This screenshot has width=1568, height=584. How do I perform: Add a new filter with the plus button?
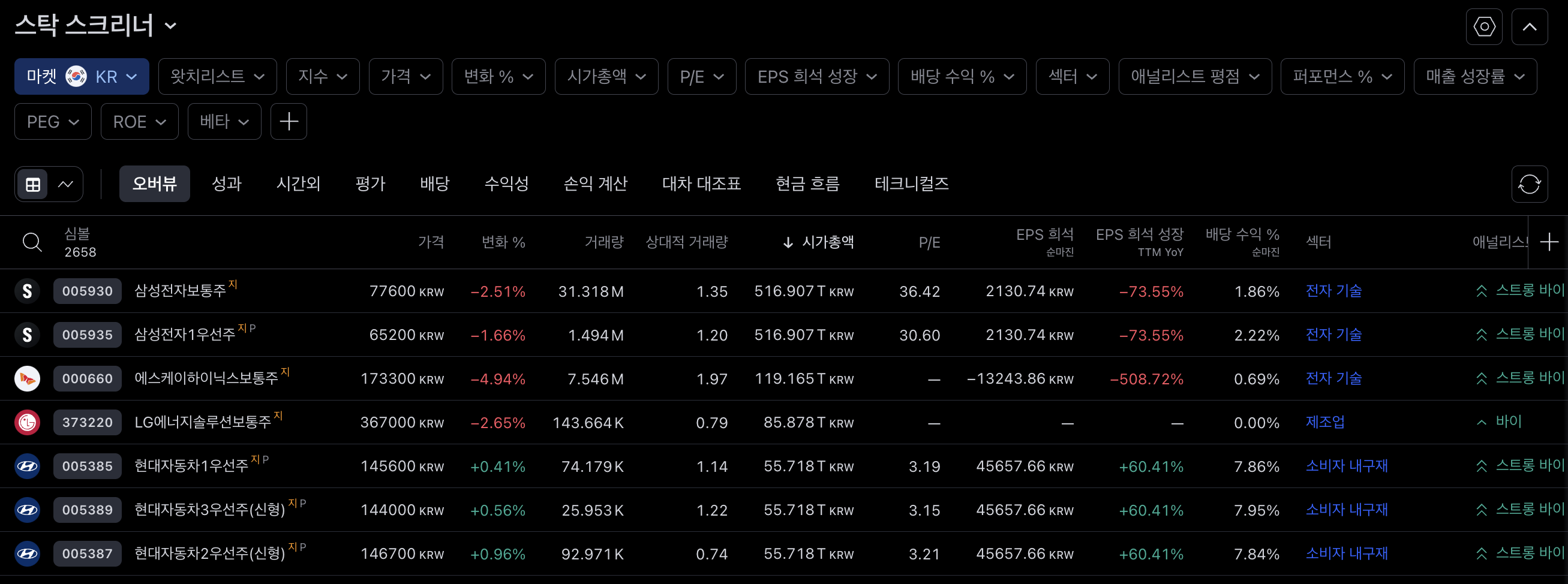289,122
